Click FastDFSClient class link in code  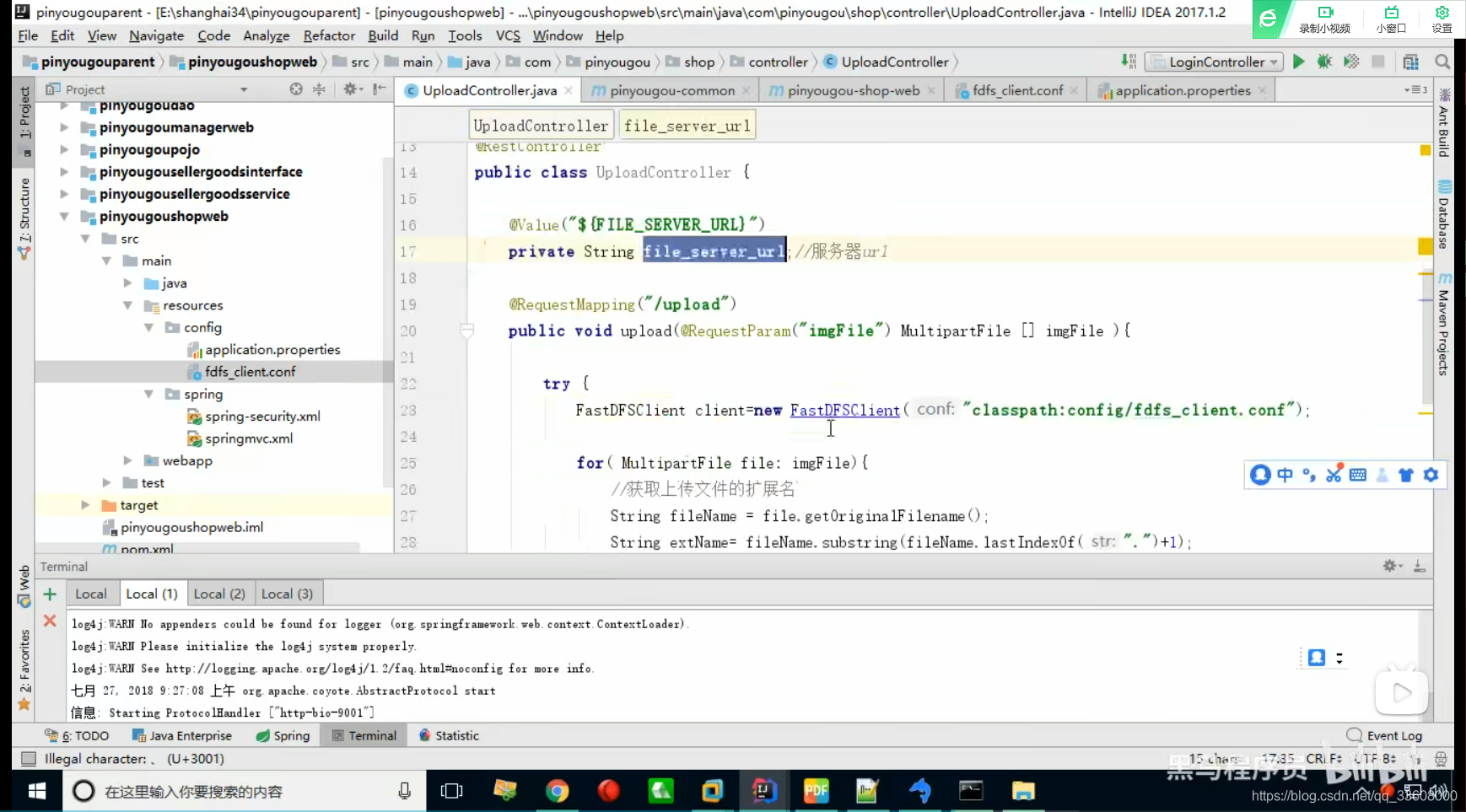pos(844,410)
